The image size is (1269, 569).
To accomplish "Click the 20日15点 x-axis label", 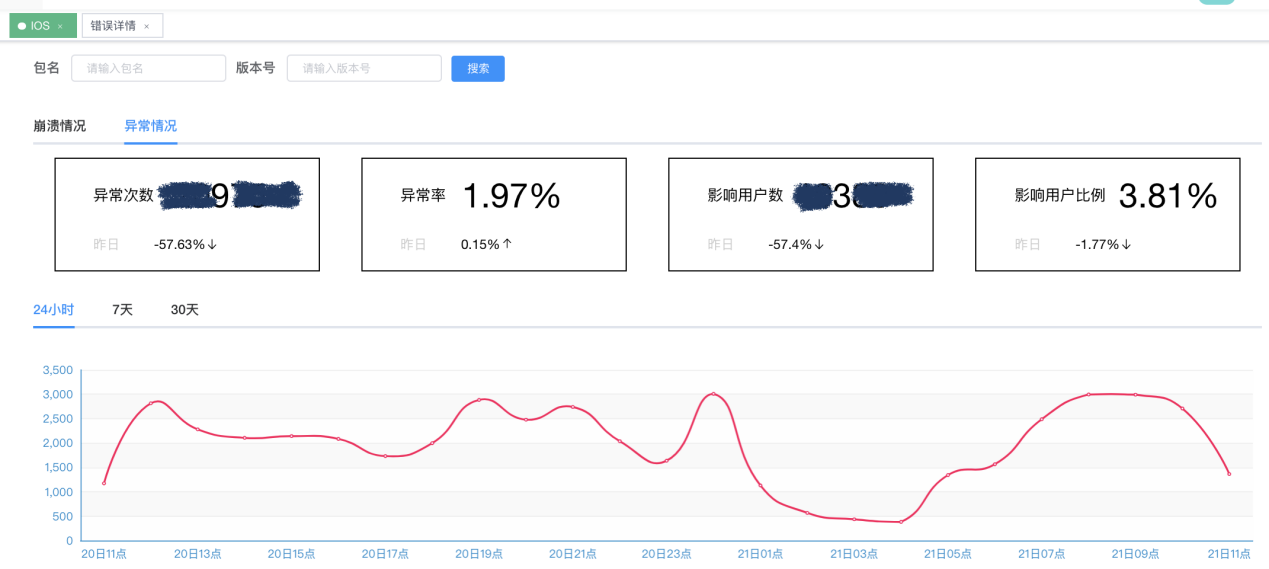I will (291, 554).
